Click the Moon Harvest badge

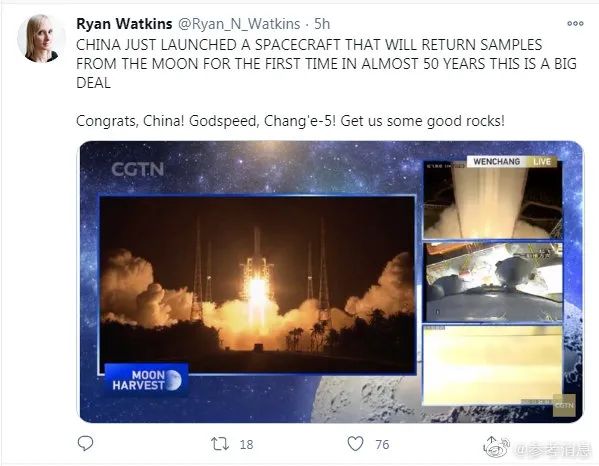point(146,380)
